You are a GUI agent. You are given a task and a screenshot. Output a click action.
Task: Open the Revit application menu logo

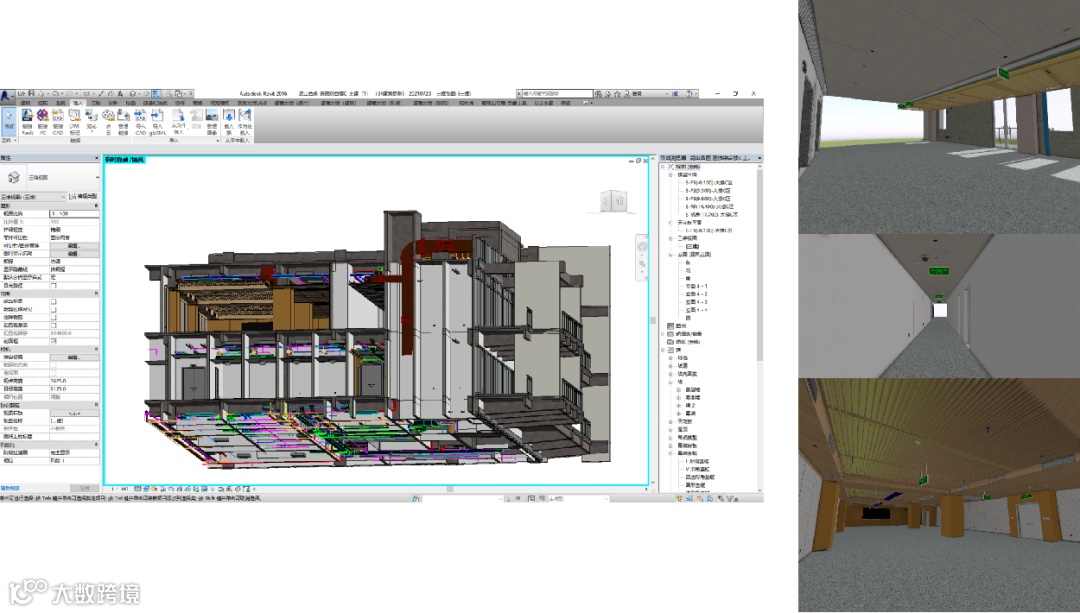pyautogui.click(x=7, y=96)
